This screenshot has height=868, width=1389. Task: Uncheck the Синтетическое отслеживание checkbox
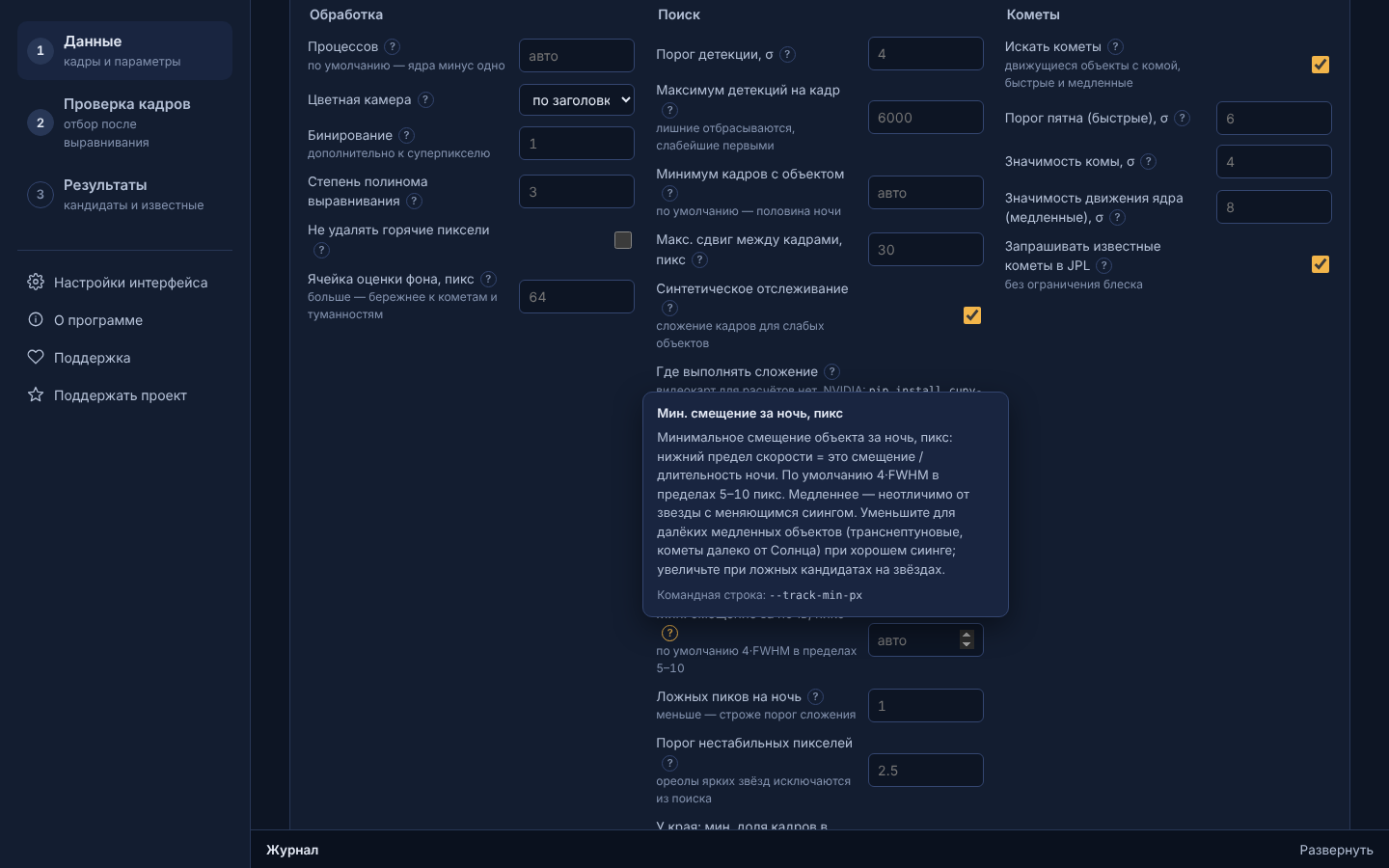[972, 315]
